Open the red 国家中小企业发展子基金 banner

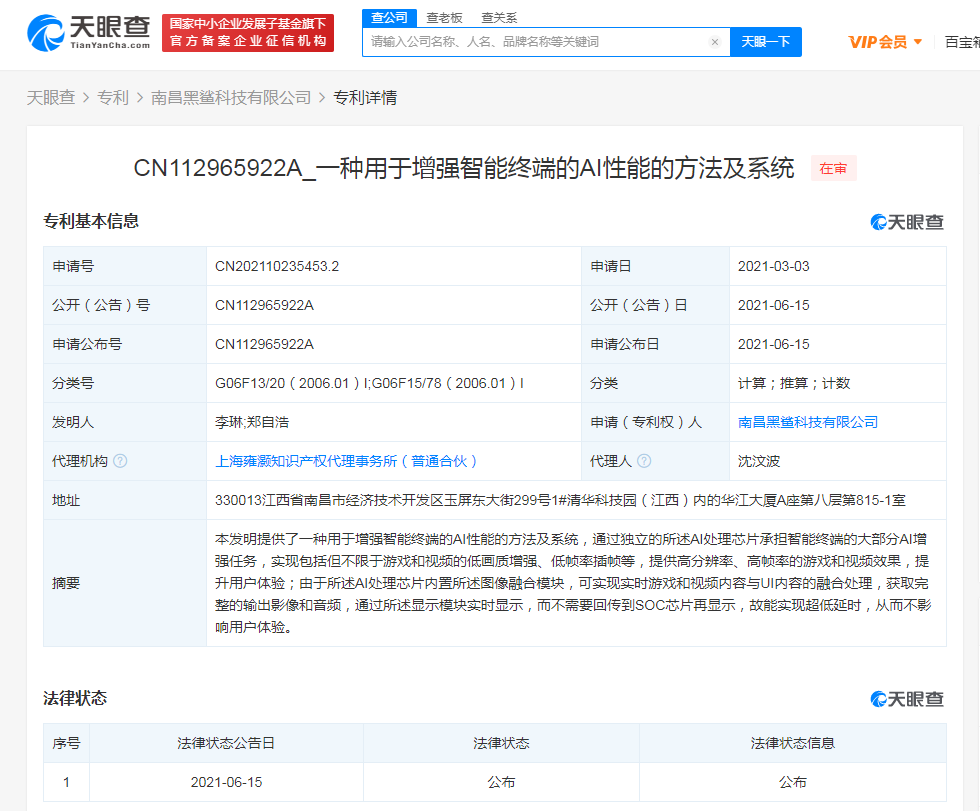(x=248, y=32)
